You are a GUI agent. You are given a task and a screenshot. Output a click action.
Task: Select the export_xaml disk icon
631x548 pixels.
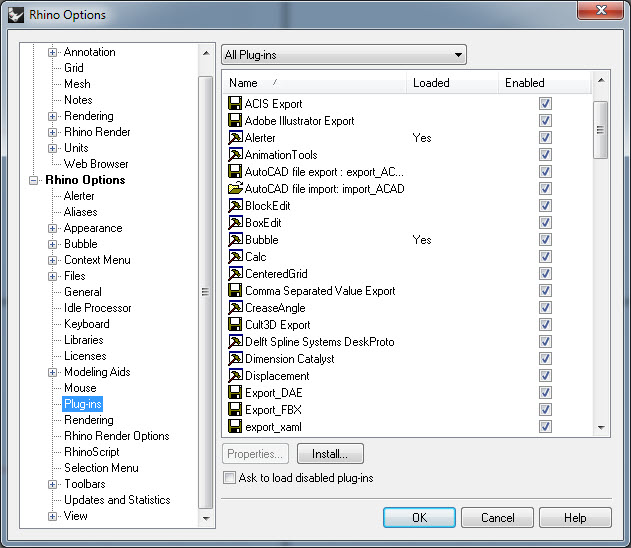pyautogui.click(x=235, y=426)
